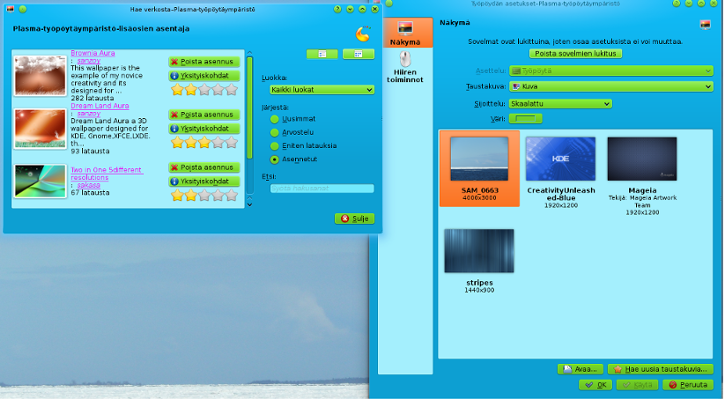Screen dimensions: 724x399
Task: Open the Väri color picker button
Action: click(x=525, y=119)
